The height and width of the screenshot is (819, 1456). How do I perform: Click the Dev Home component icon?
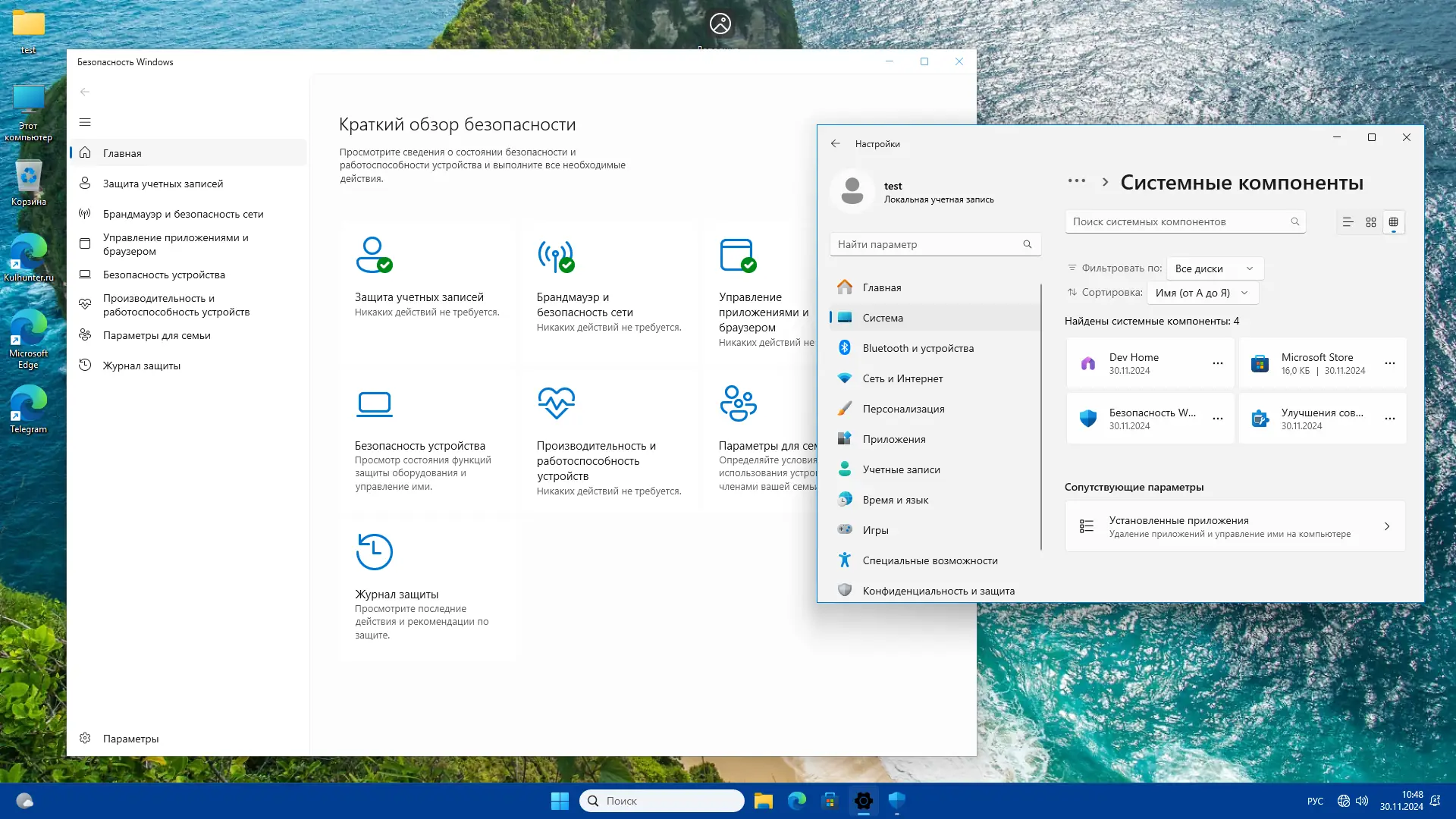pos(1088,363)
